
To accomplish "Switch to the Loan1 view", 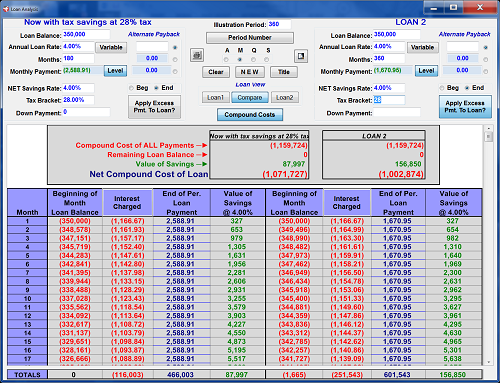I will click(x=215, y=97).
